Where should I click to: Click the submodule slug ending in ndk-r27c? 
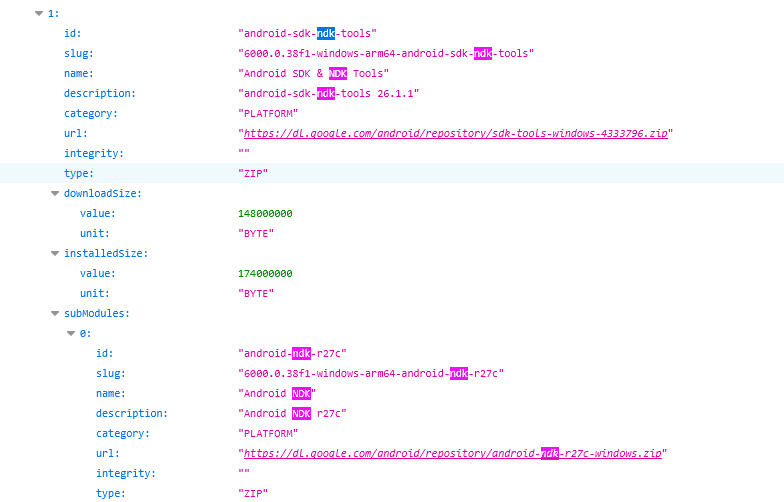click(x=371, y=374)
